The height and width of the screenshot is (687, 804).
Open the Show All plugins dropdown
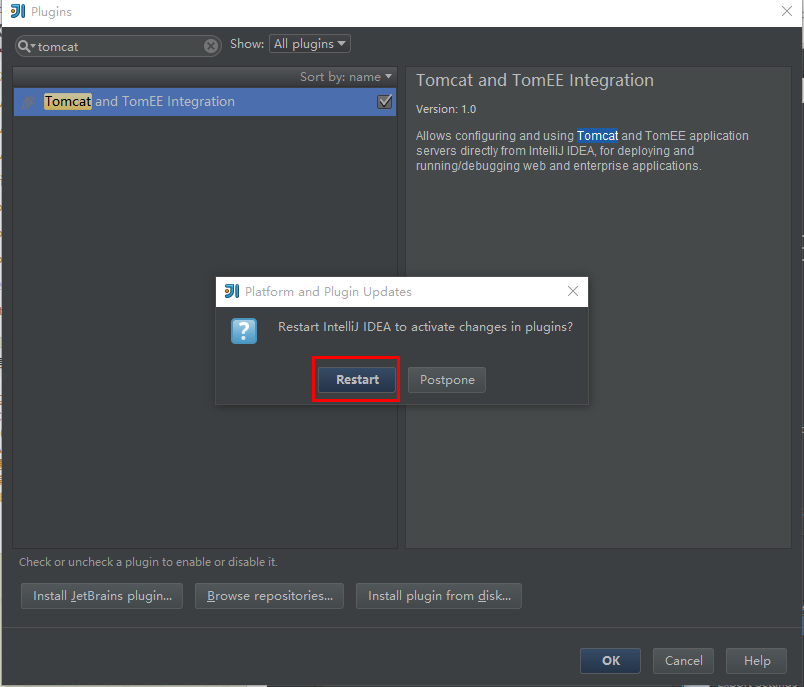310,44
